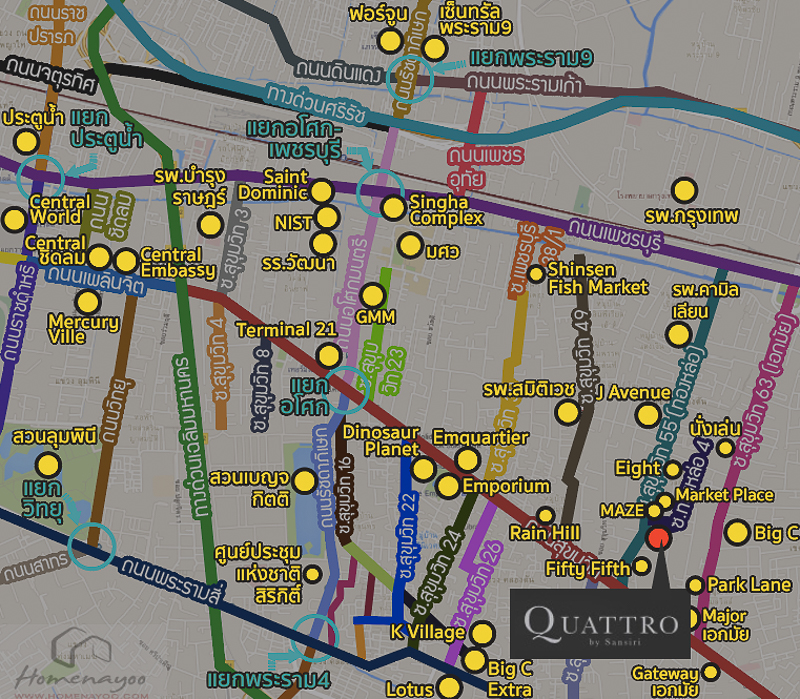Select the Emquartier yellow dot
The height and width of the screenshot is (699, 800).
[x=467, y=460]
